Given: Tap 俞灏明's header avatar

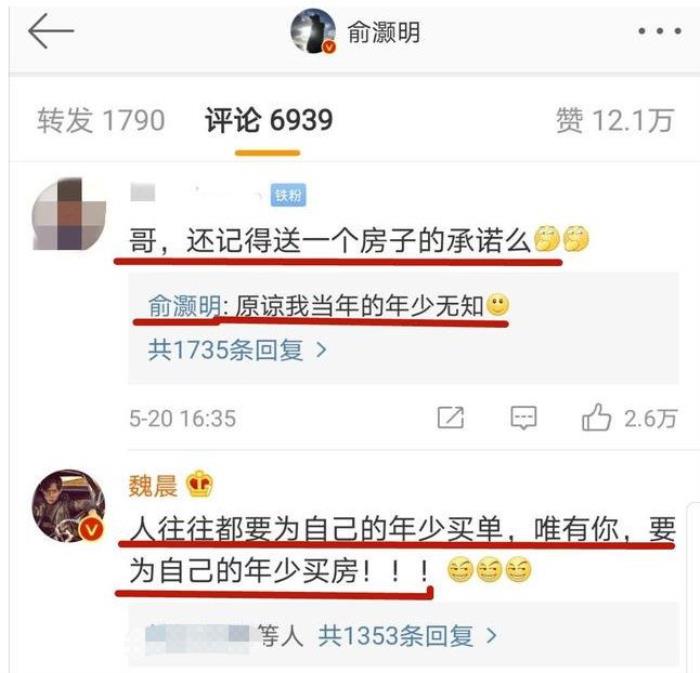Looking at the screenshot, I should 313,31.
